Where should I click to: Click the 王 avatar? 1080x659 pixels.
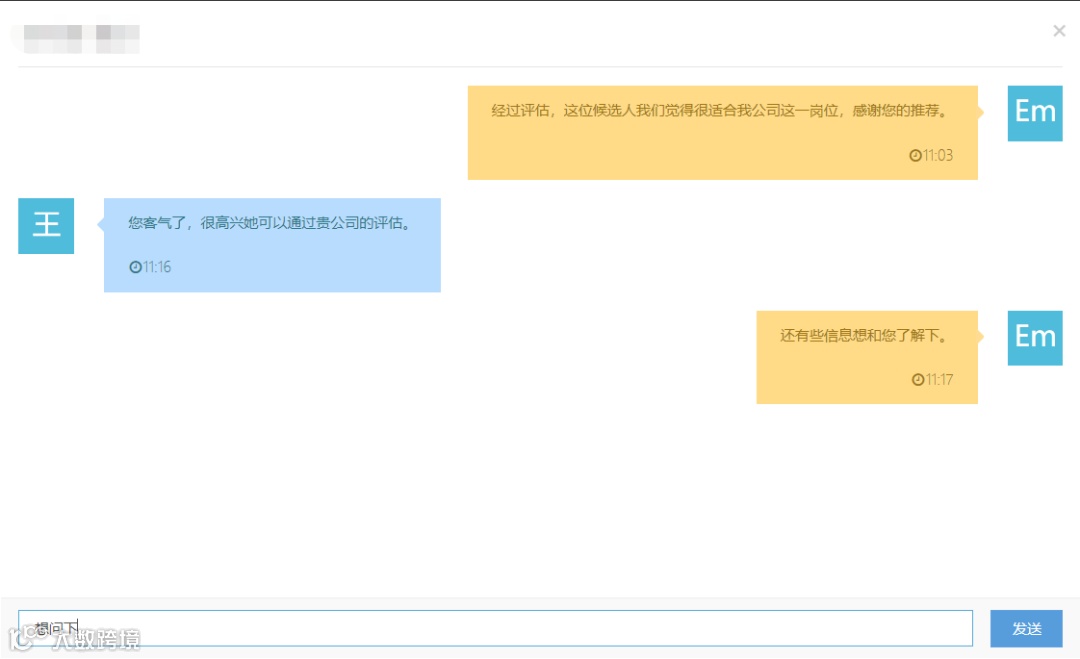click(x=46, y=226)
